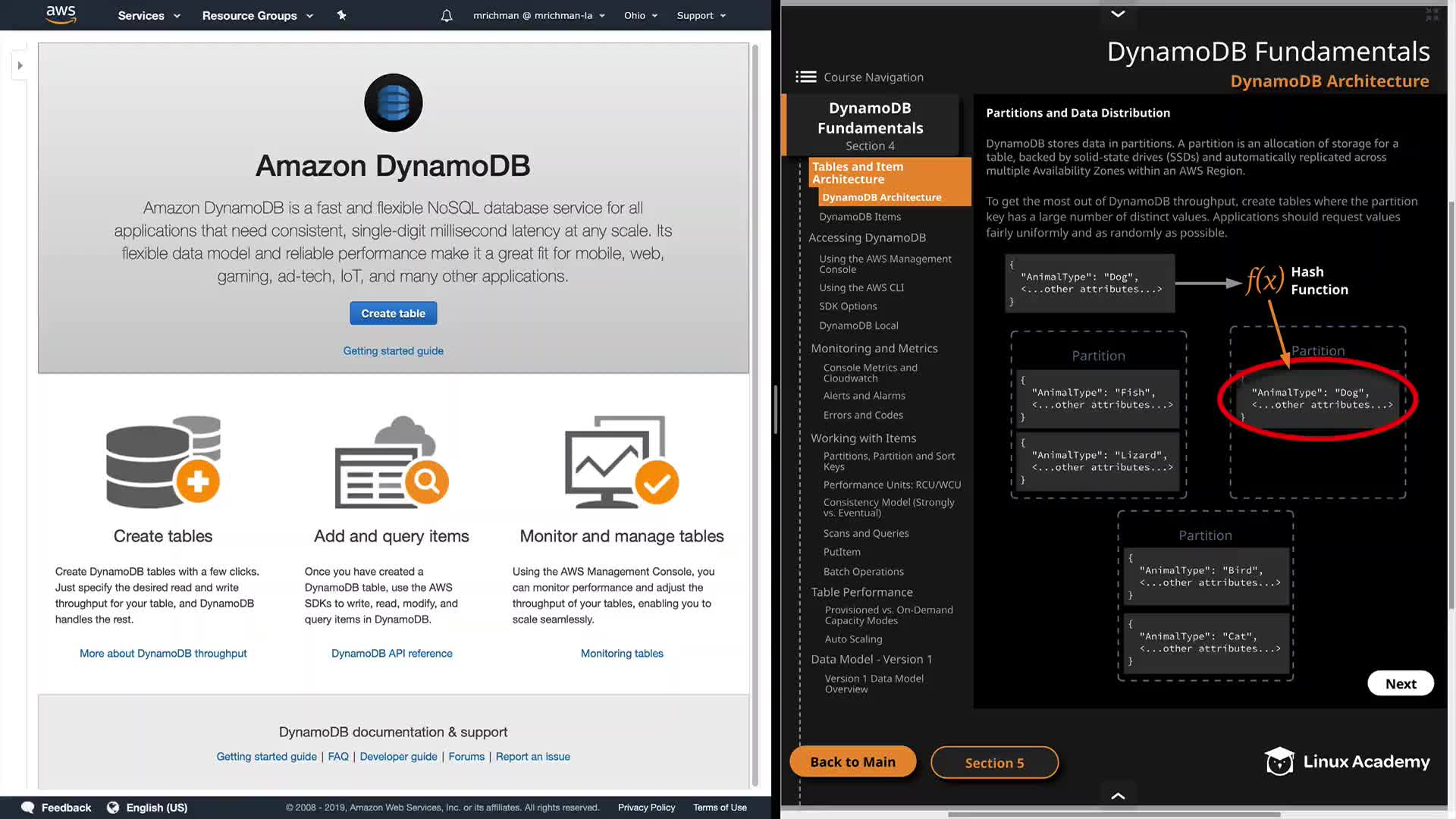Open the Course Navigation hamburger icon
The width and height of the screenshot is (1456, 819).
(x=805, y=77)
